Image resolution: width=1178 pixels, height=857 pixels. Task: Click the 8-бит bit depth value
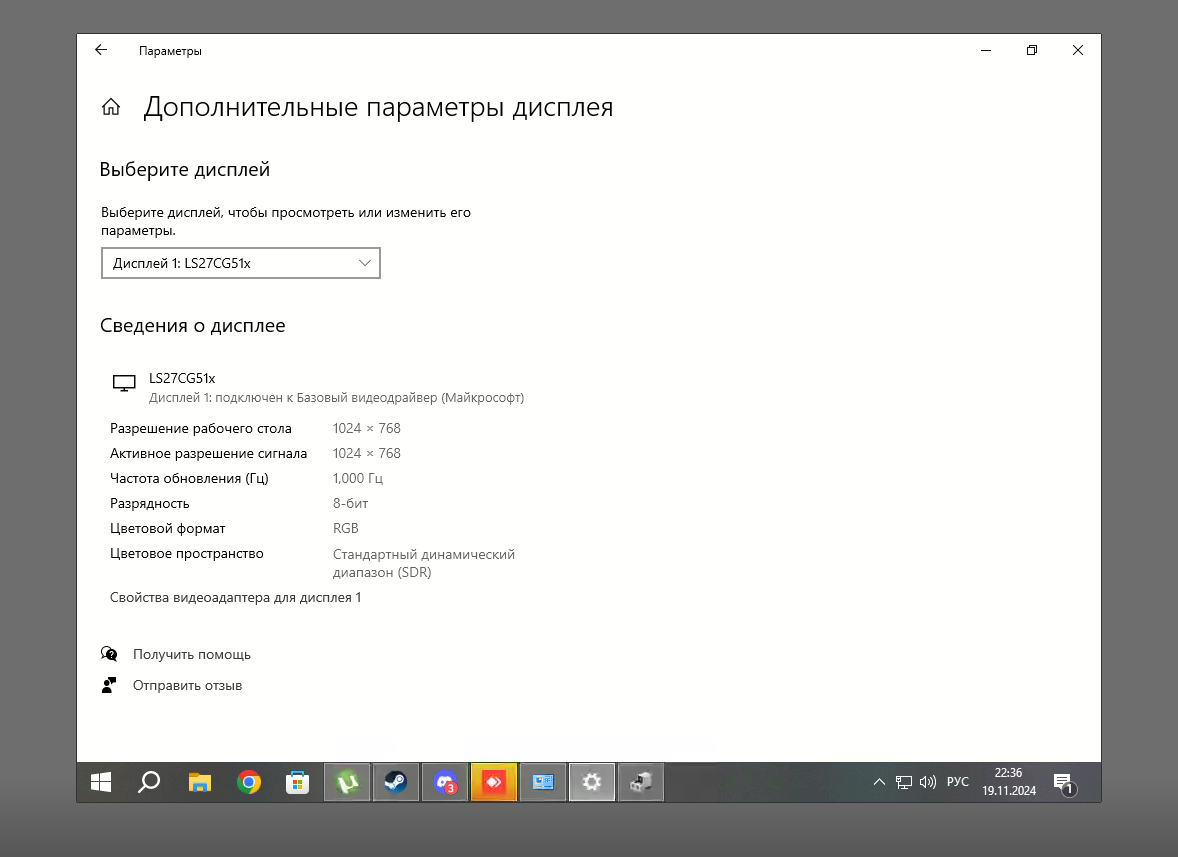click(350, 504)
